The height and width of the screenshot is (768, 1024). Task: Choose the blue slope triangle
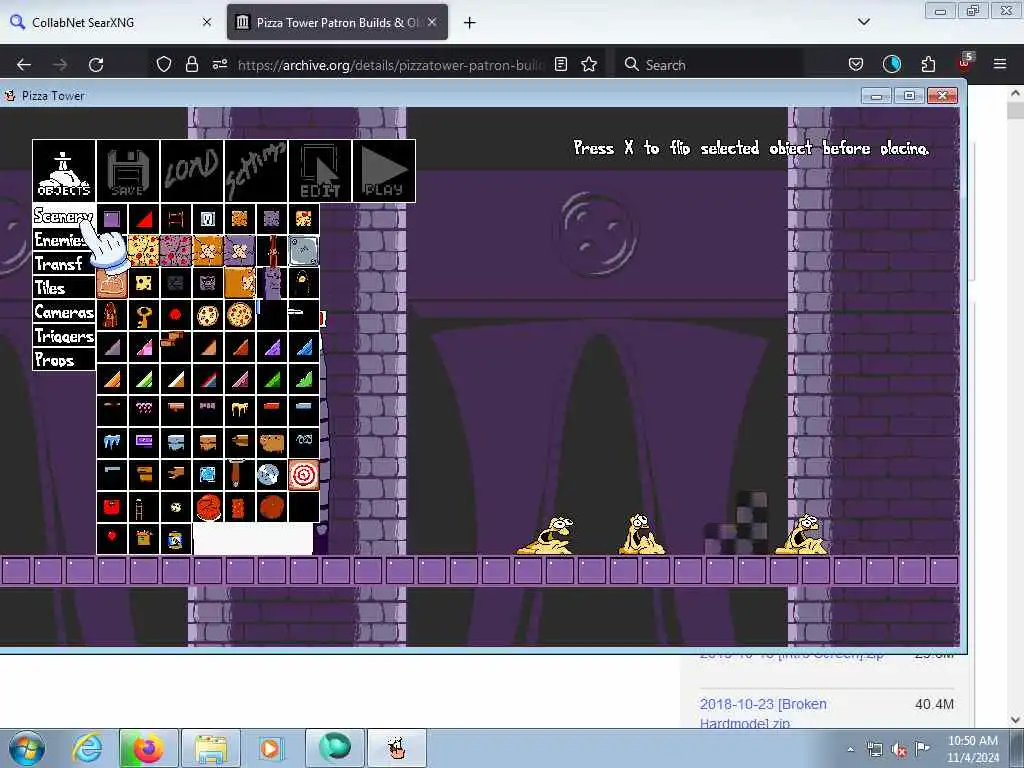pyautogui.click(x=304, y=347)
